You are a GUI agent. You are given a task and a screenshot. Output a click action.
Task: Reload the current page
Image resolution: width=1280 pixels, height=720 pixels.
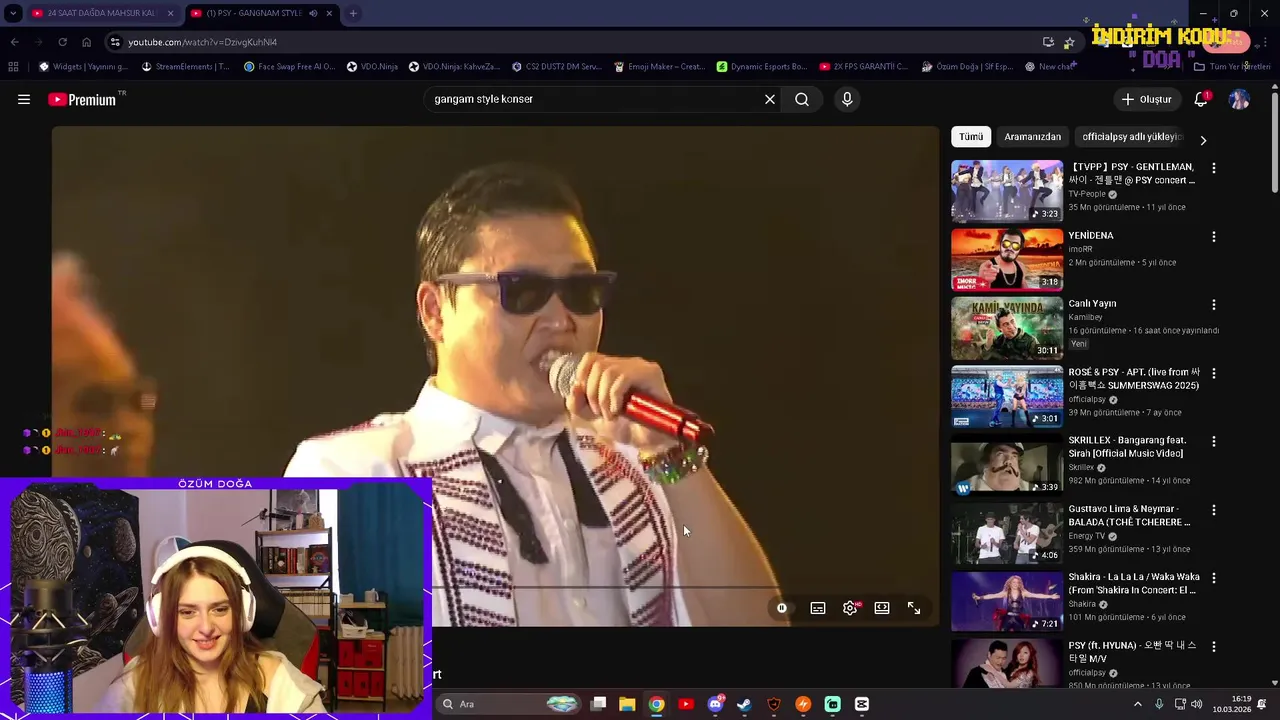62,42
